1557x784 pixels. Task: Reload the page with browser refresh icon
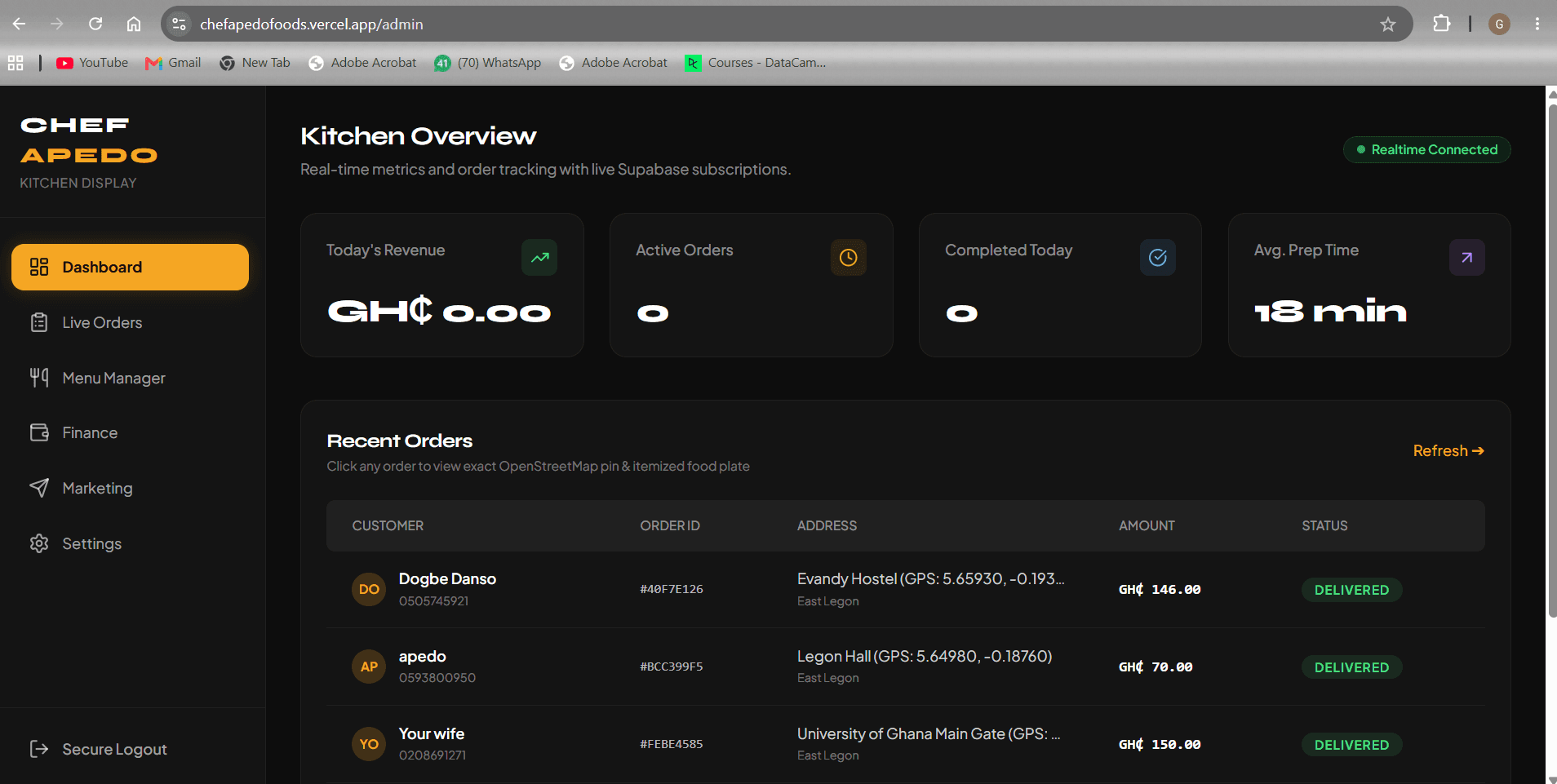click(x=95, y=24)
